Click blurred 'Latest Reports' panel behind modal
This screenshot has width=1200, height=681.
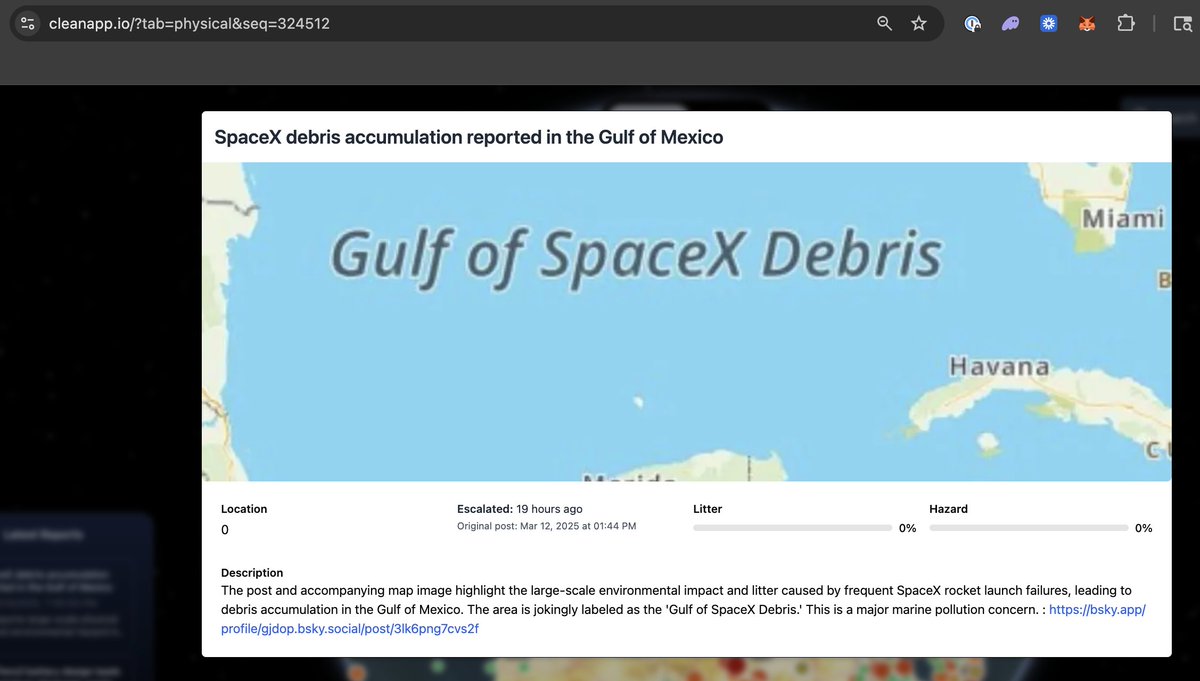(75, 596)
